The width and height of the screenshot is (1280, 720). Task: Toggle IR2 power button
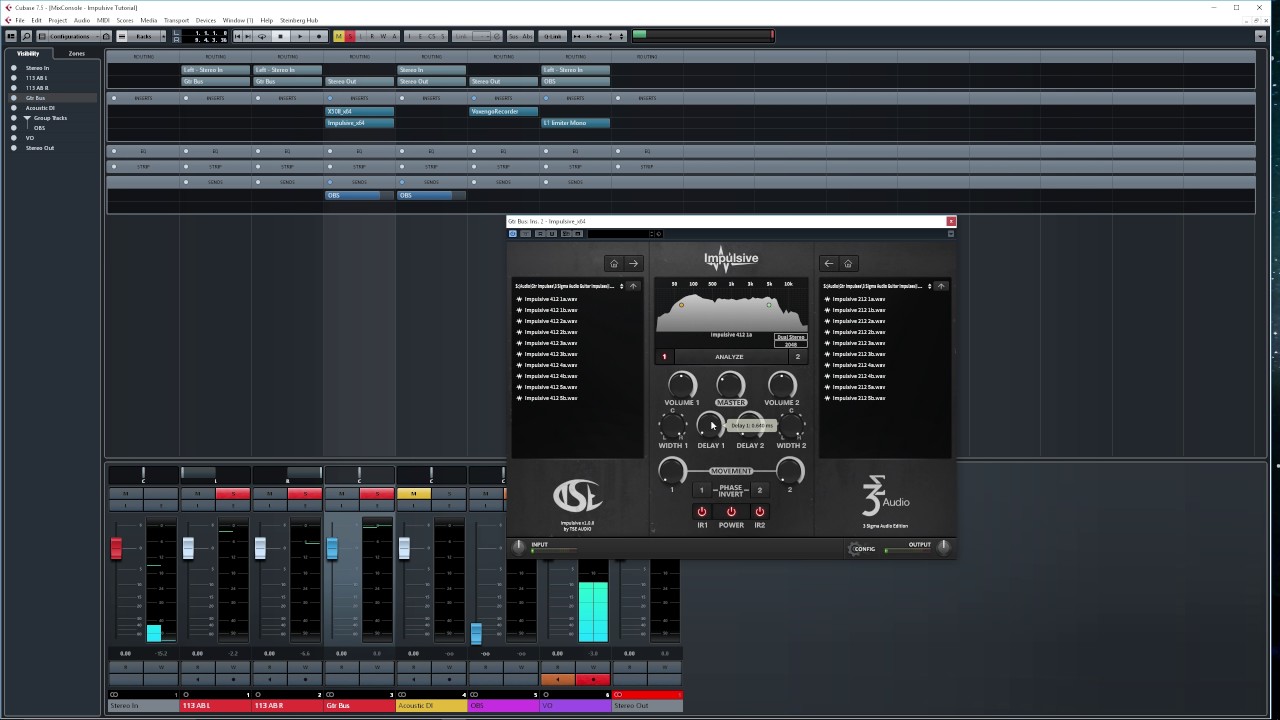click(760, 512)
